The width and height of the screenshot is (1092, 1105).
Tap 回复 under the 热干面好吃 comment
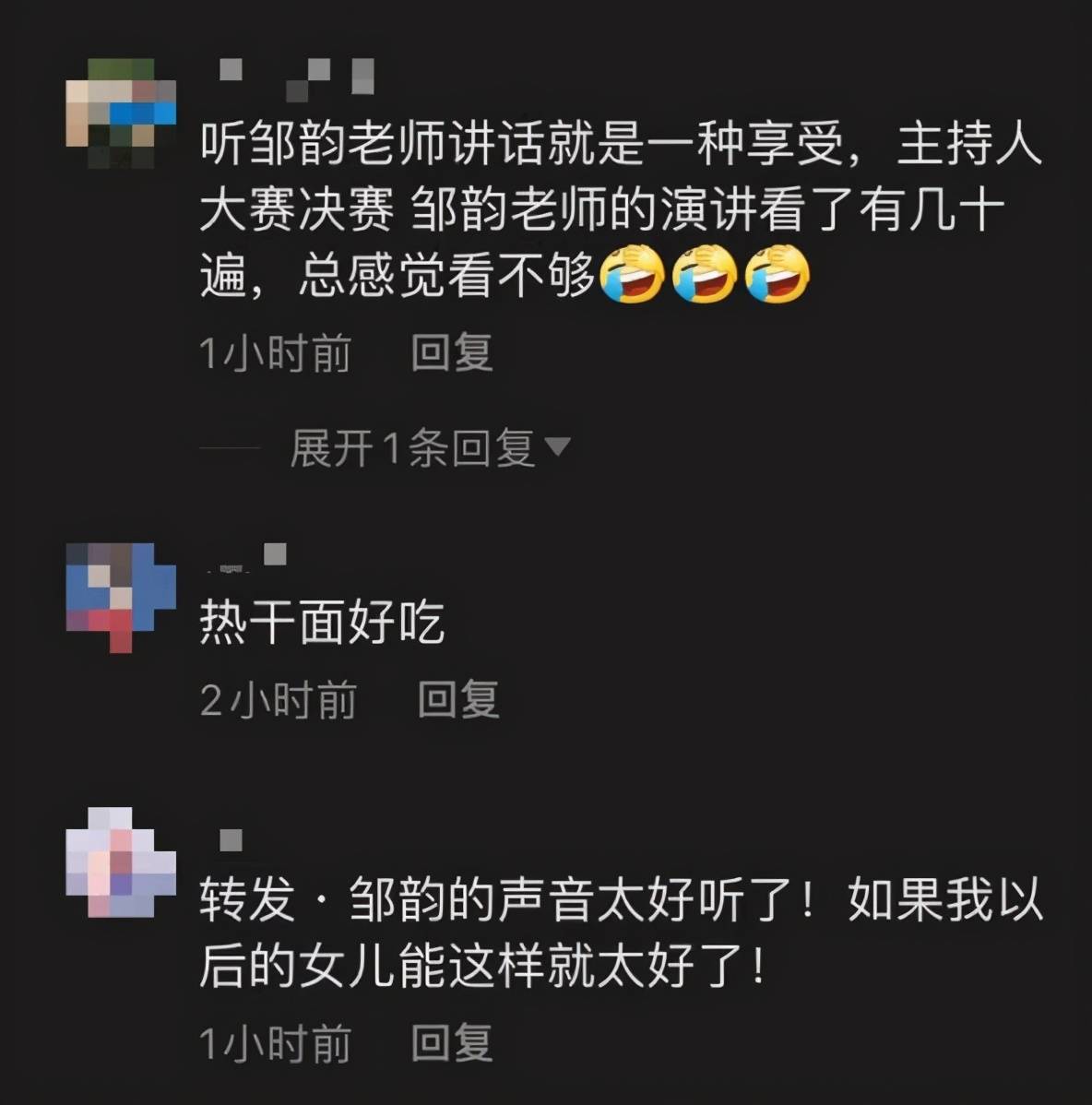click(x=458, y=700)
